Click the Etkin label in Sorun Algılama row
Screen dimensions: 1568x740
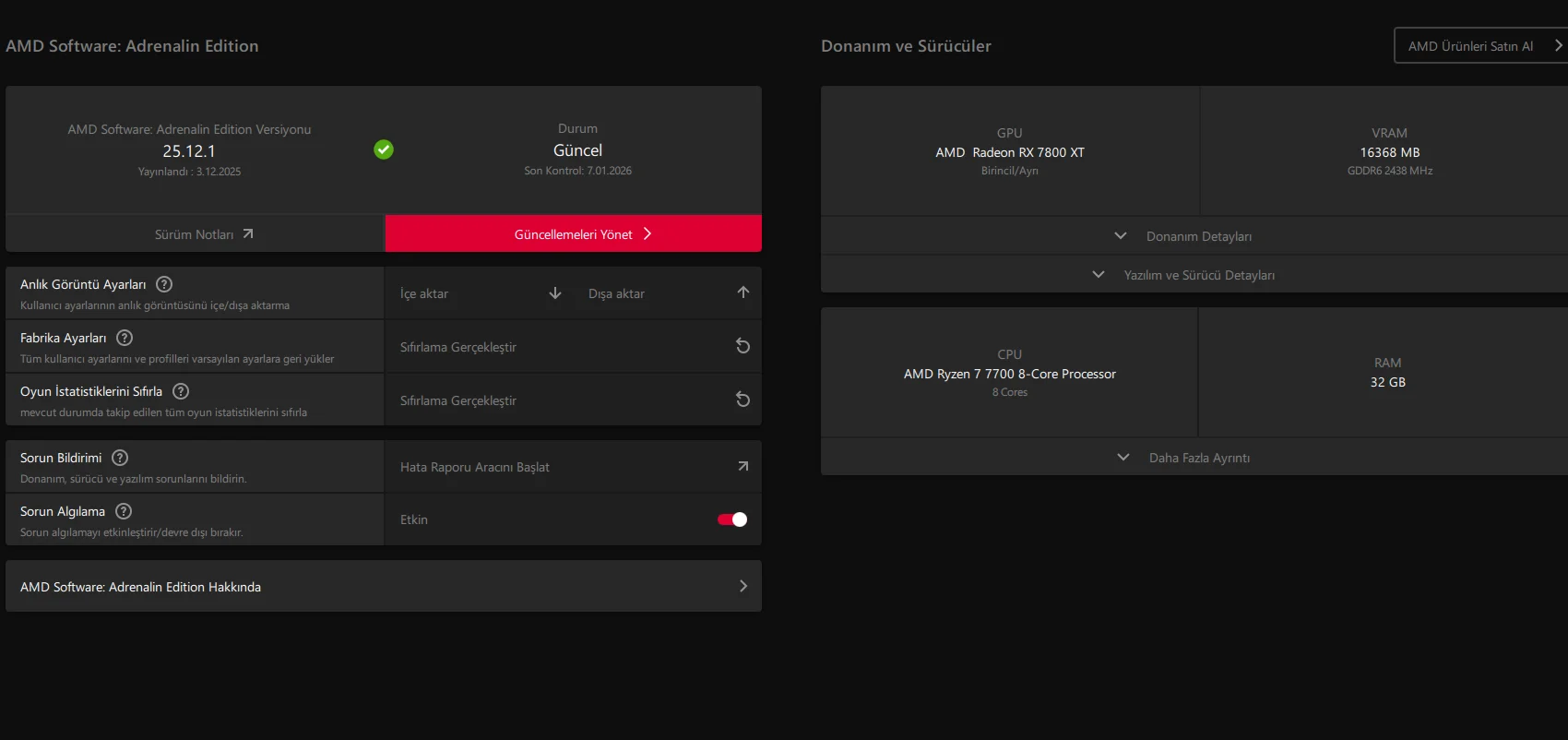(x=414, y=519)
